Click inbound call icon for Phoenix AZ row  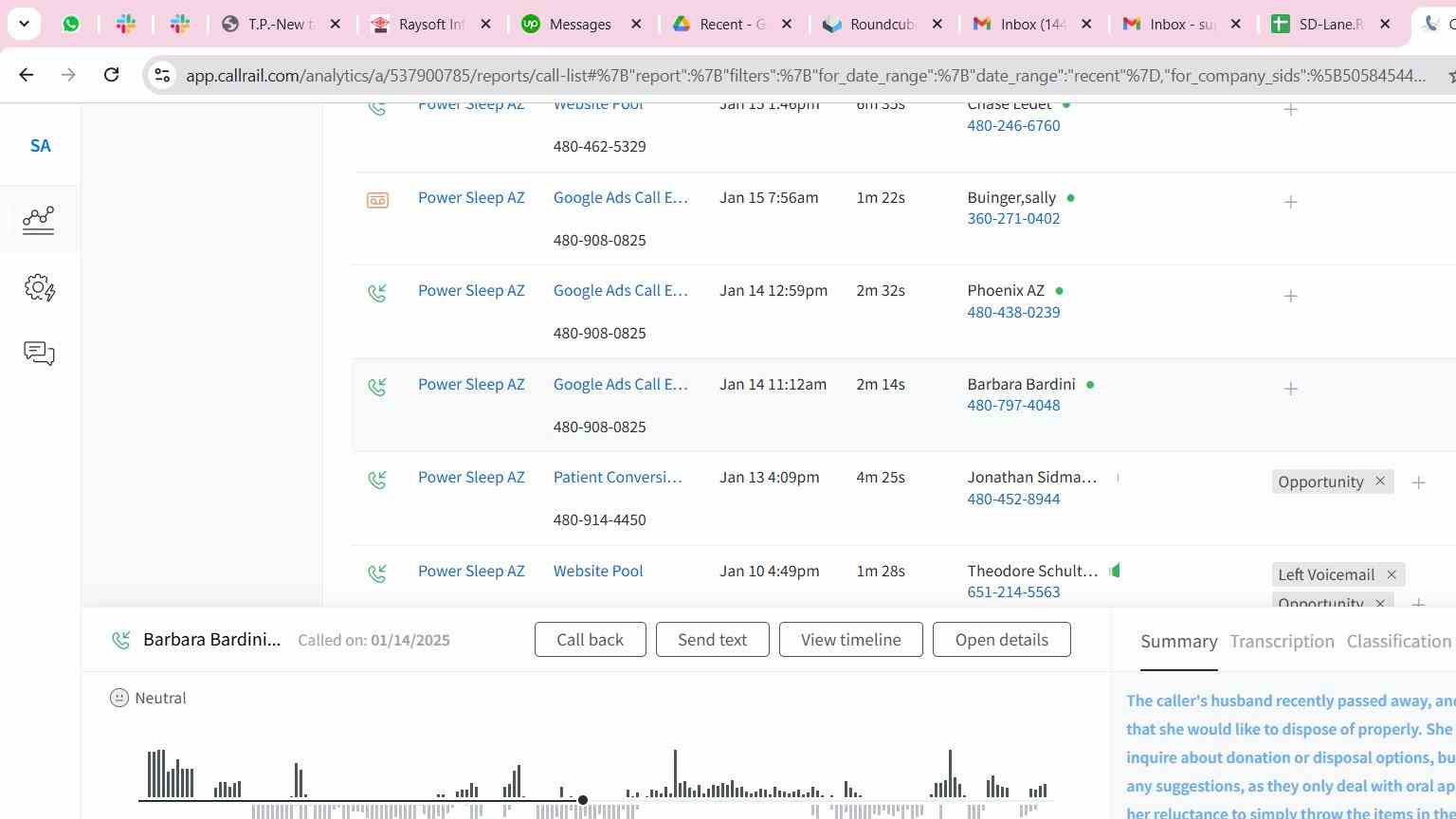click(377, 293)
